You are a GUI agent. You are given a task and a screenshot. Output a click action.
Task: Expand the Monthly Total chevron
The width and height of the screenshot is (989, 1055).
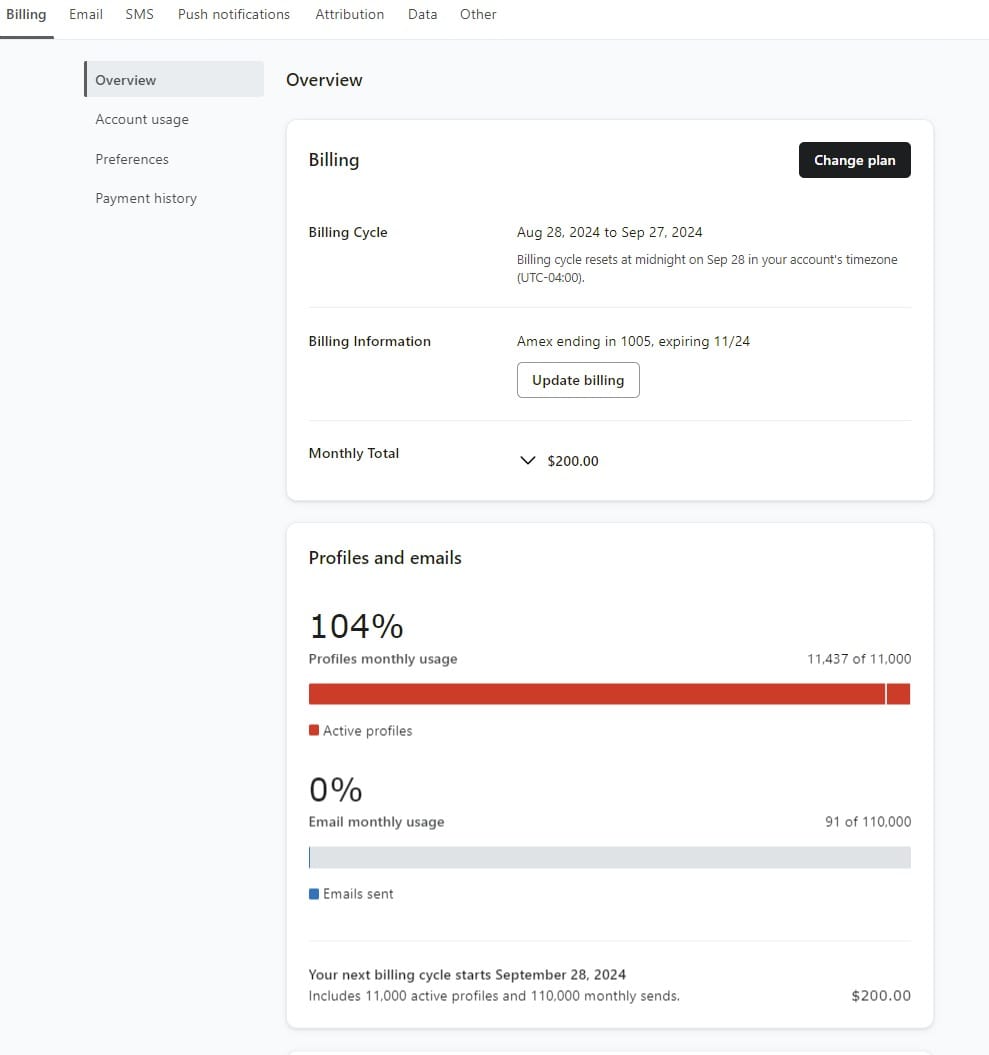click(x=528, y=461)
